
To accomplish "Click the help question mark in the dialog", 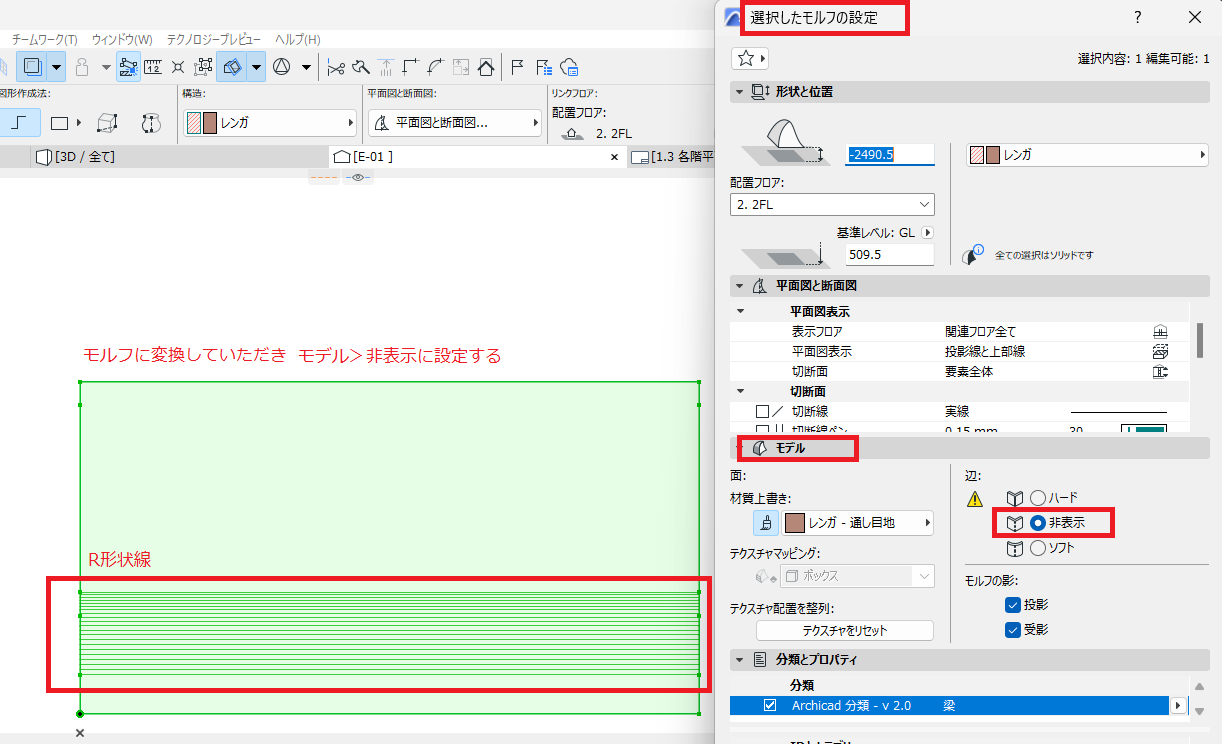I will pos(1138,17).
